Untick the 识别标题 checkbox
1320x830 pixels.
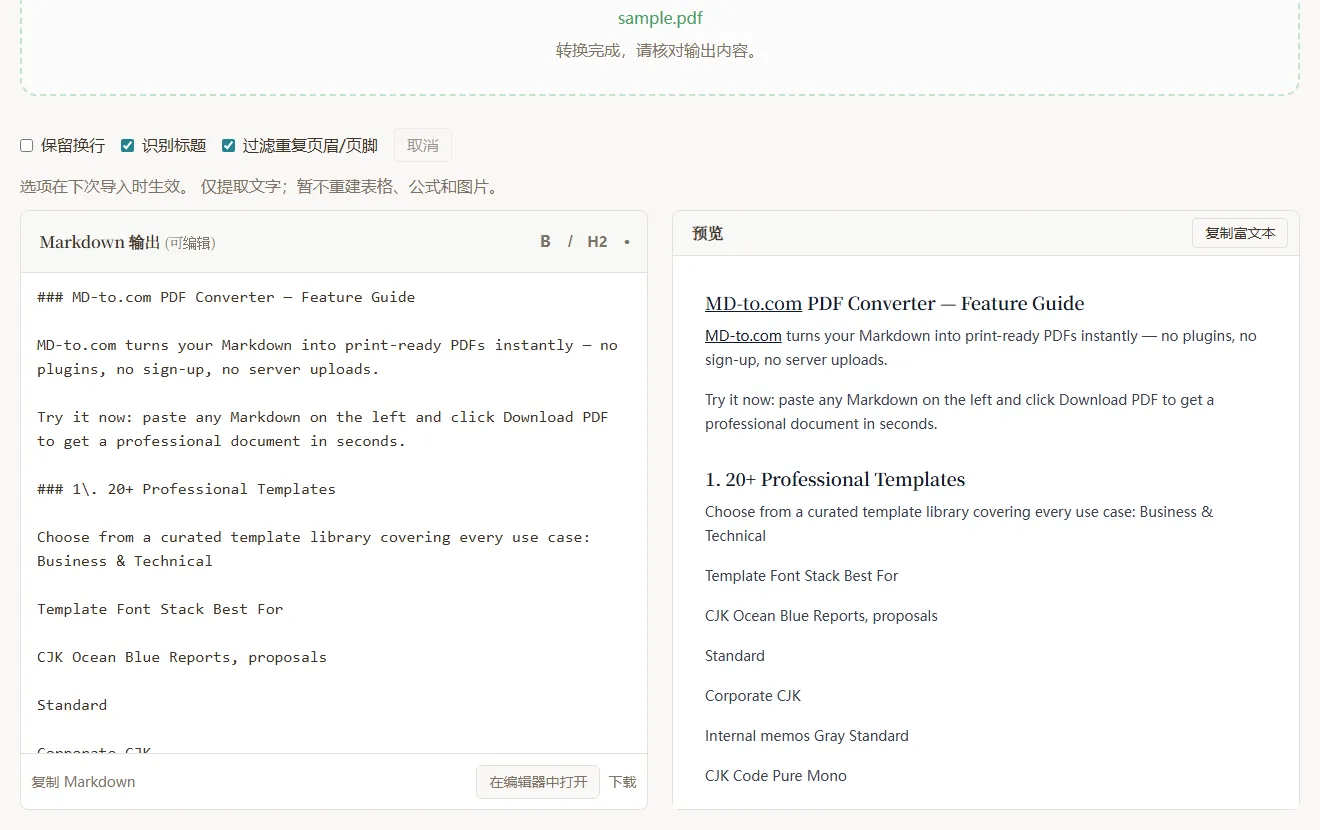(x=128, y=146)
